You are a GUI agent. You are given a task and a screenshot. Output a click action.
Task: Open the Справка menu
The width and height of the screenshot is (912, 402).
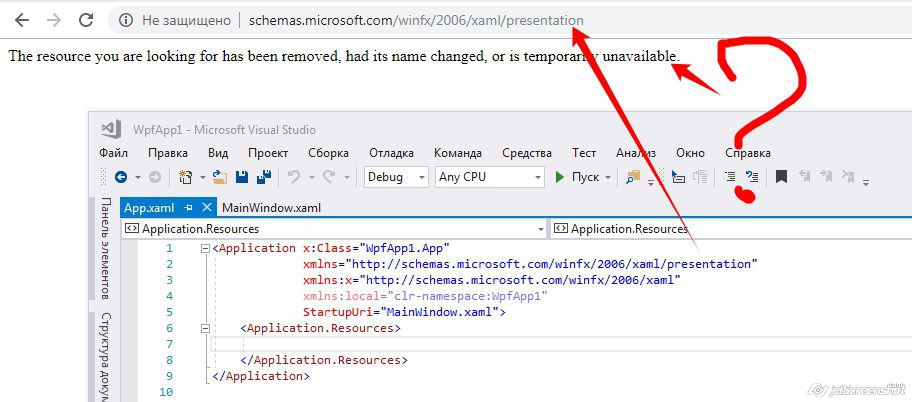pyautogui.click(x=748, y=153)
